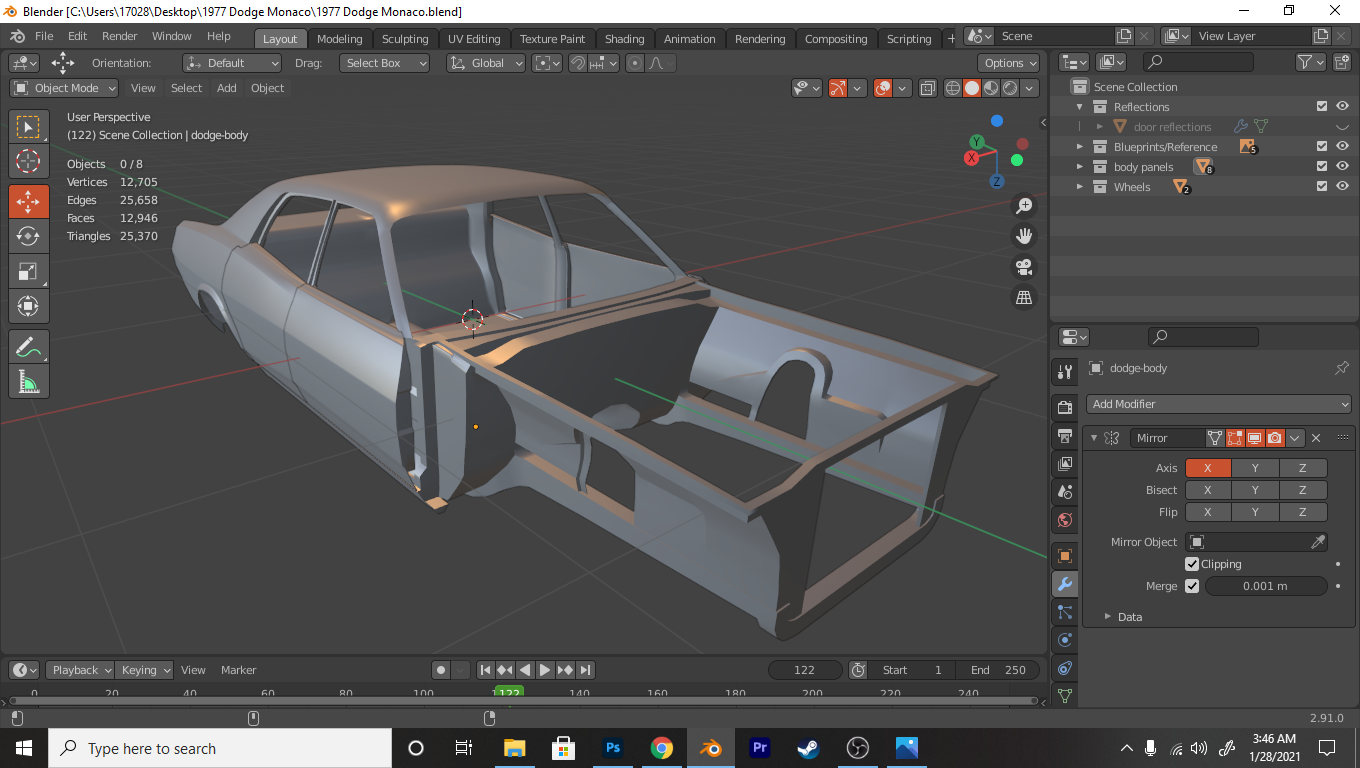Viewport: 1360px width, 768px height.
Task: Click the Mirror Object eyedropper
Action: [1318, 542]
